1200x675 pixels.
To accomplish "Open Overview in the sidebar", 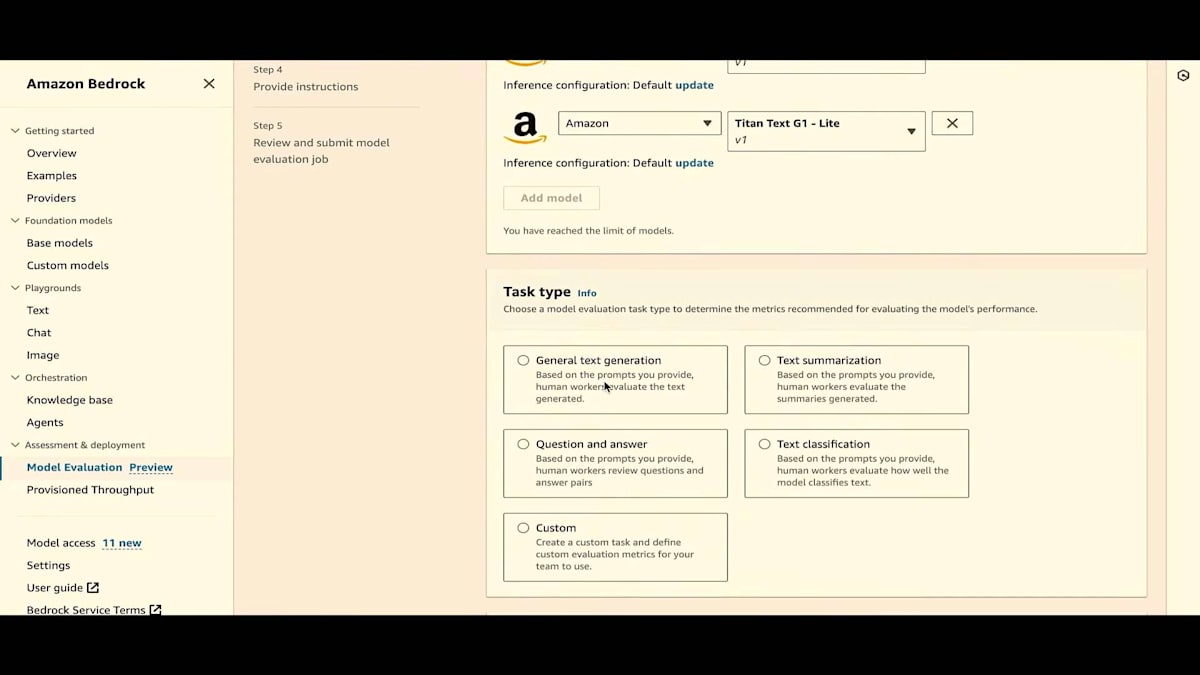I will [x=52, y=153].
